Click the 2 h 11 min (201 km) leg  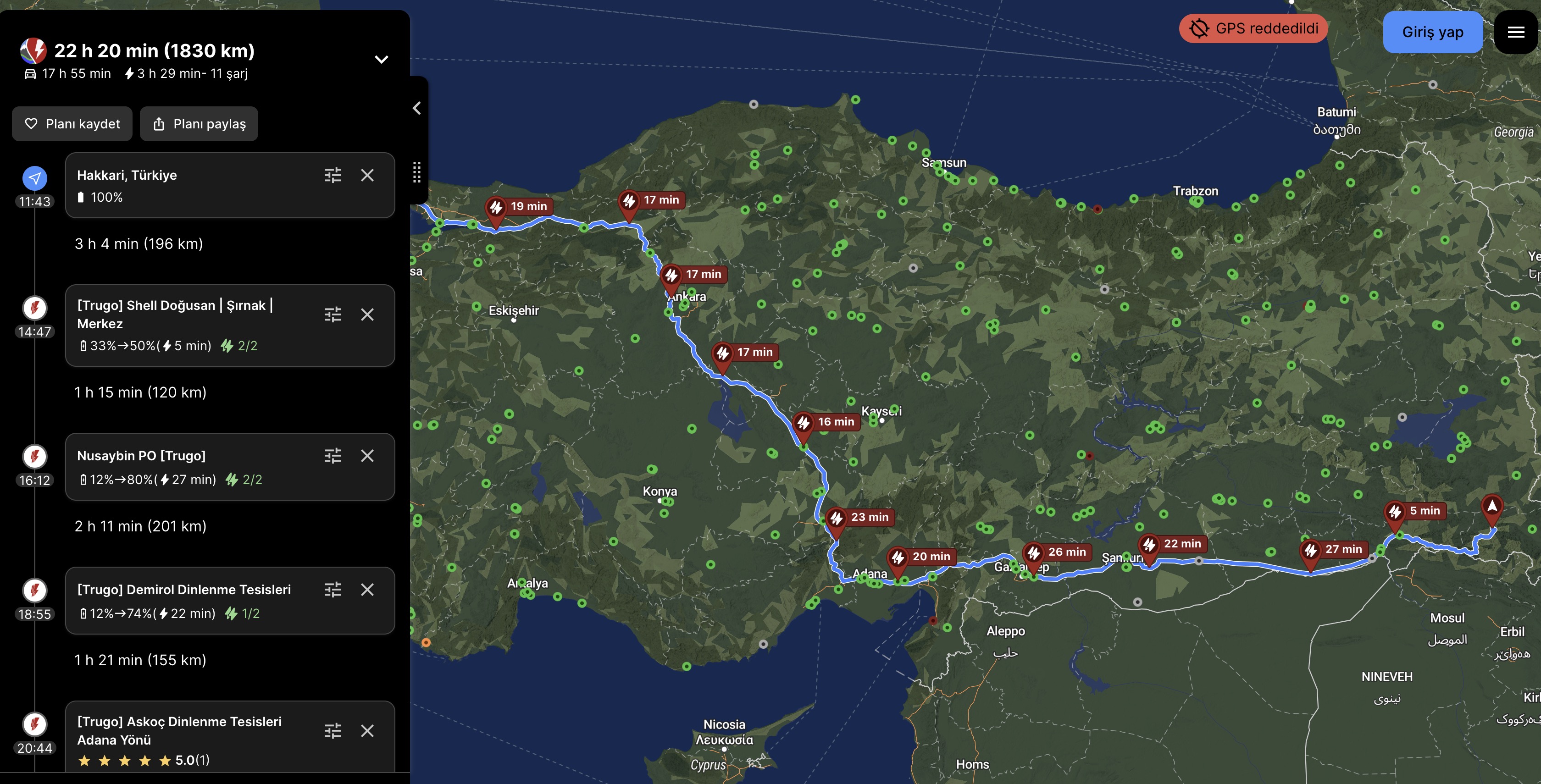point(141,527)
